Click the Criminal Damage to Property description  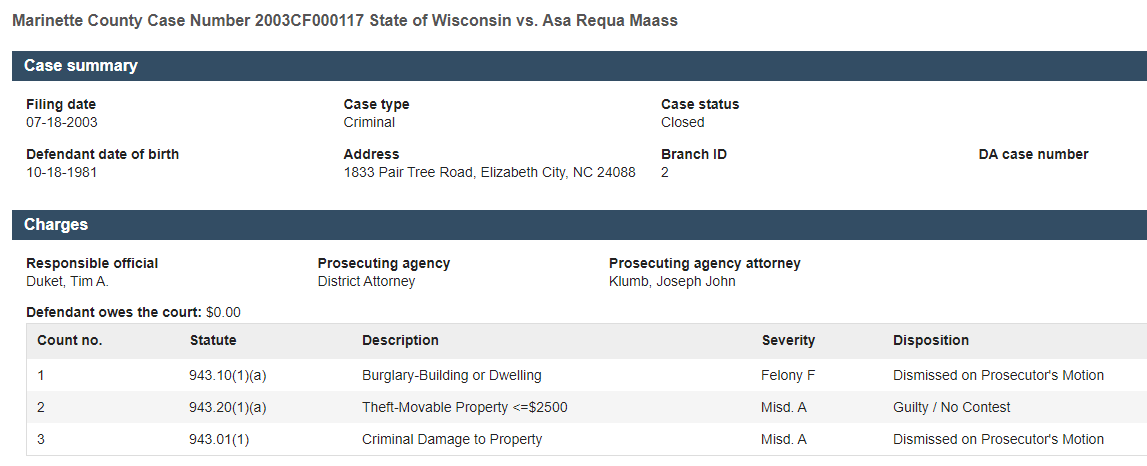pyautogui.click(x=452, y=440)
